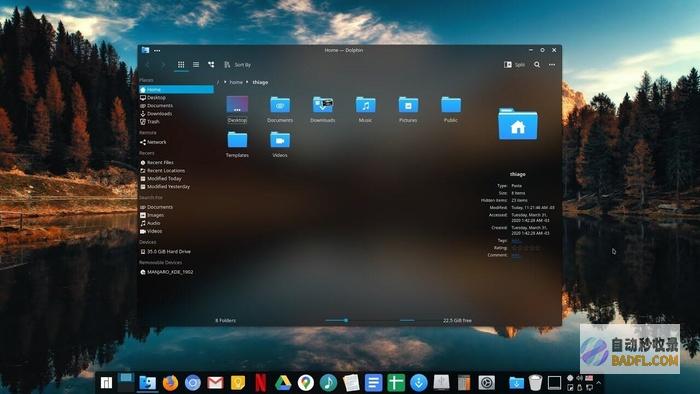
Task: Expand the arrow before thiago breadcrumb
Action: 247,82
